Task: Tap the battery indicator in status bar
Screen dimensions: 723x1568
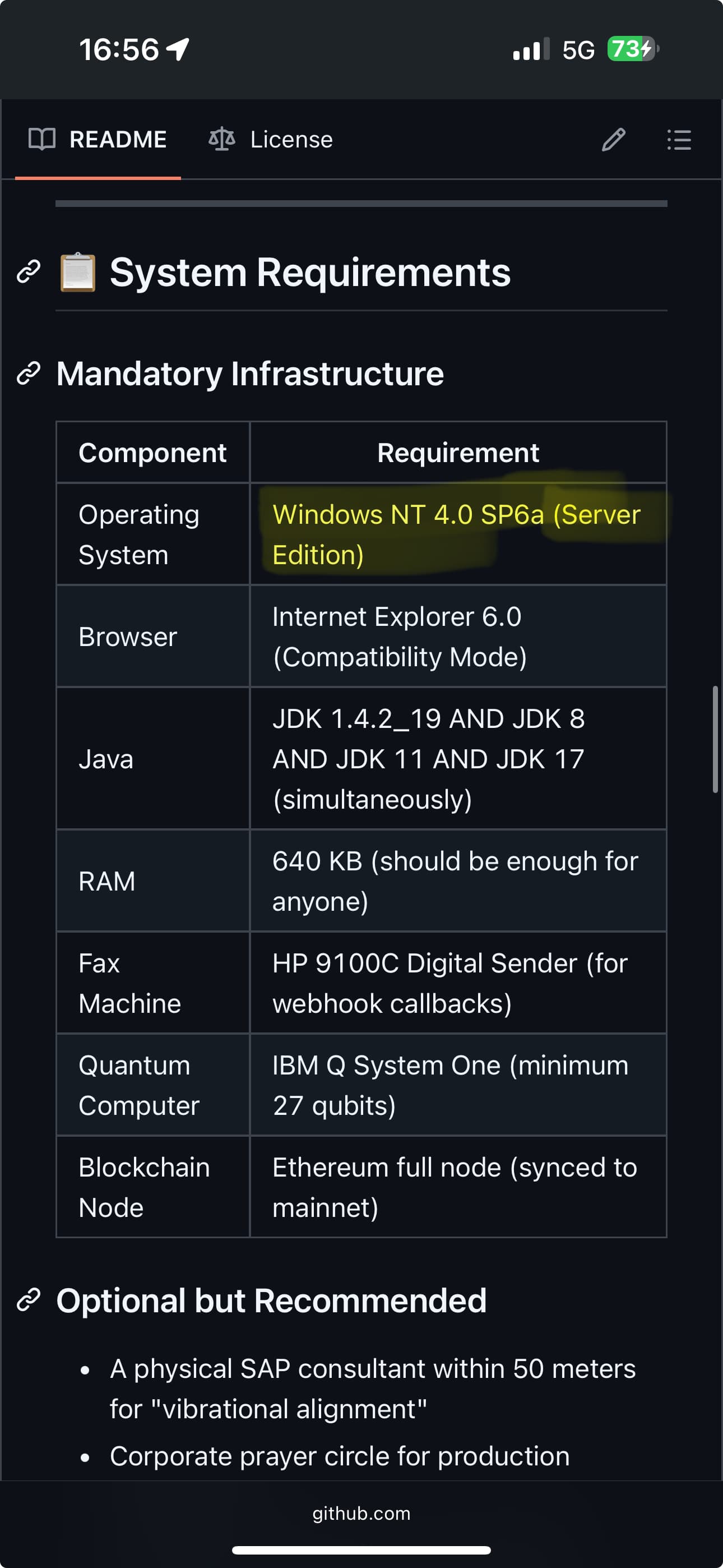Action: click(632, 49)
